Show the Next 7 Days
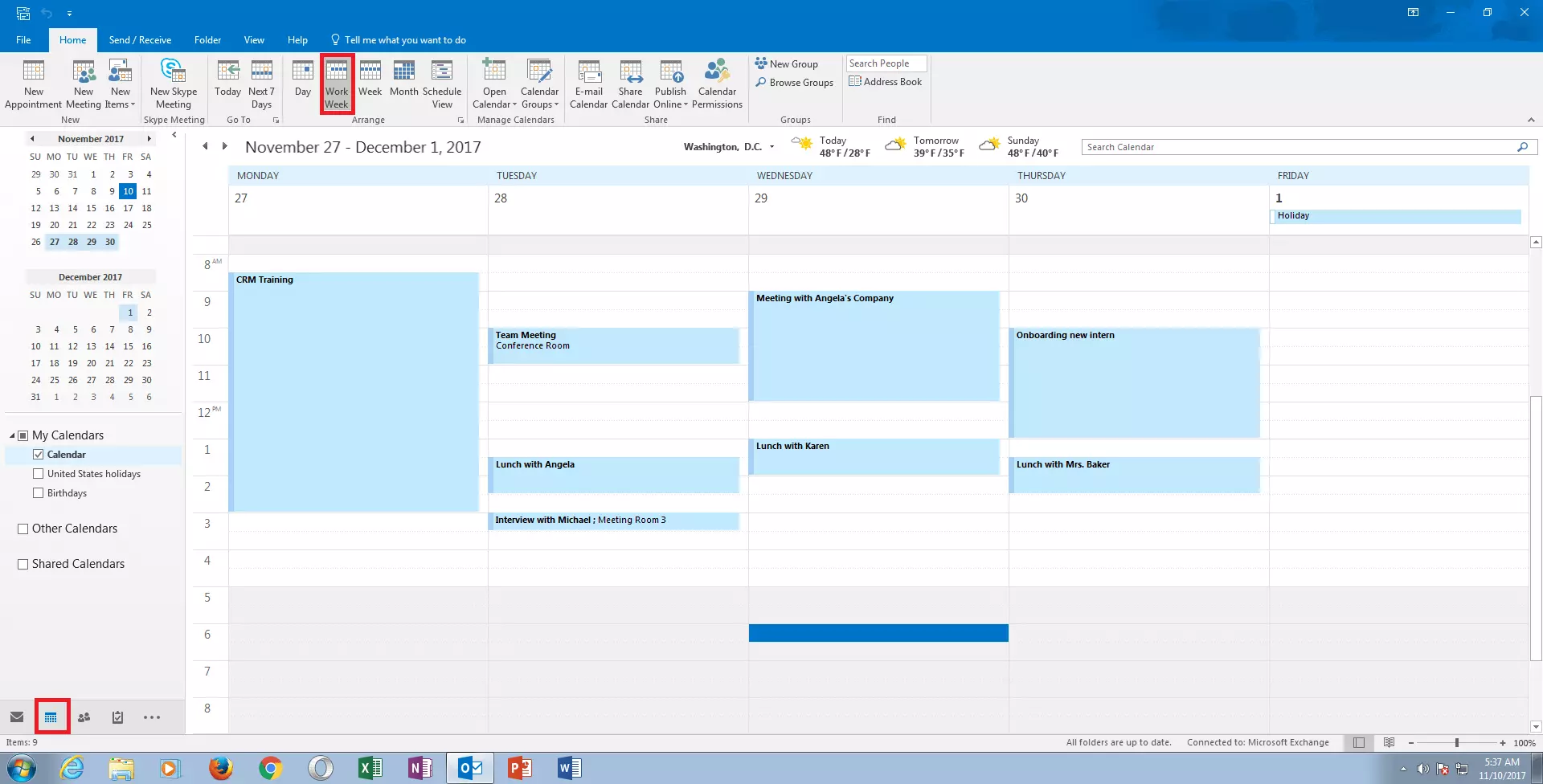Screen dimensions: 1543x784 click(261, 83)
